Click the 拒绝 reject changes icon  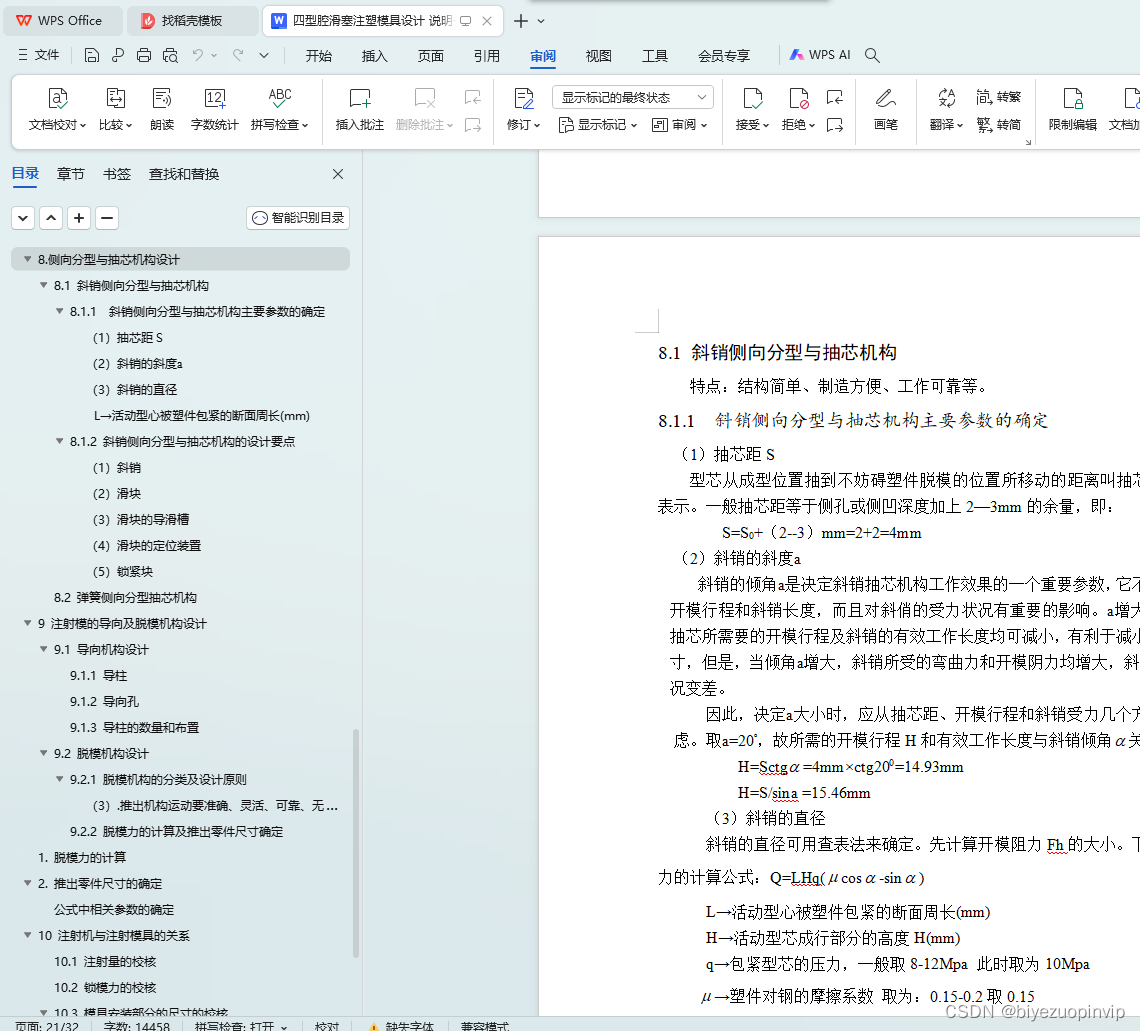pos(798,109)
